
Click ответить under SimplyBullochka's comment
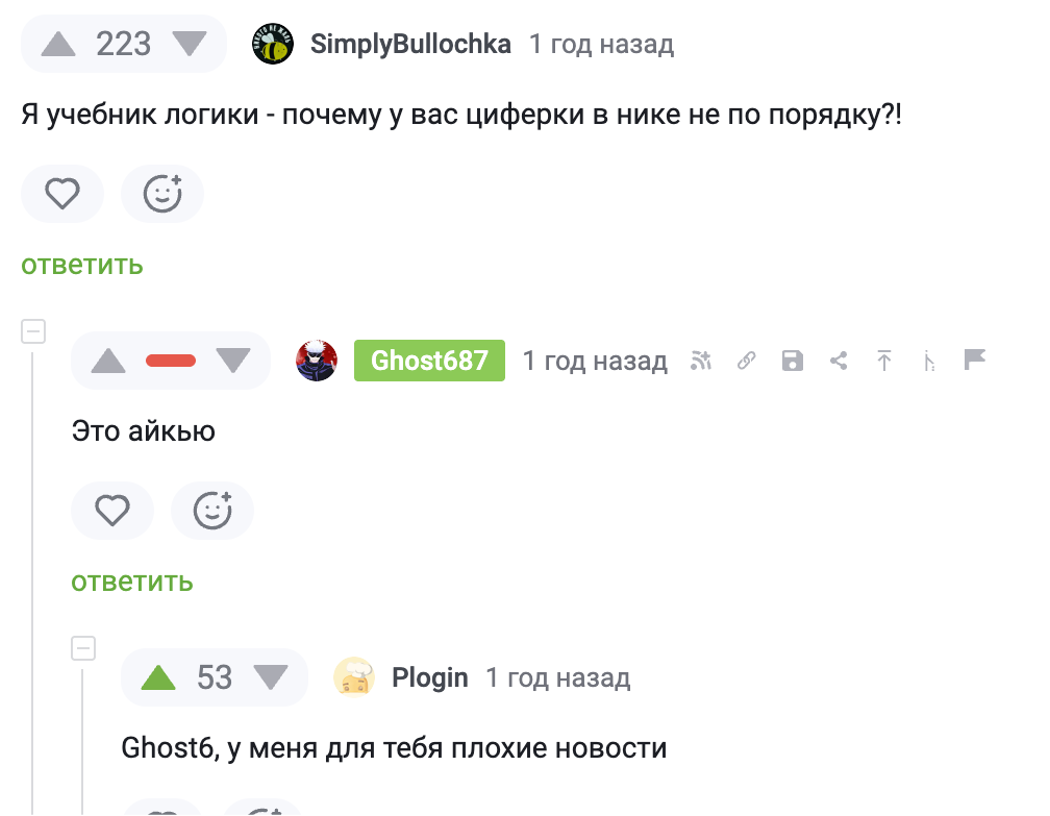(x=82, y=265)
